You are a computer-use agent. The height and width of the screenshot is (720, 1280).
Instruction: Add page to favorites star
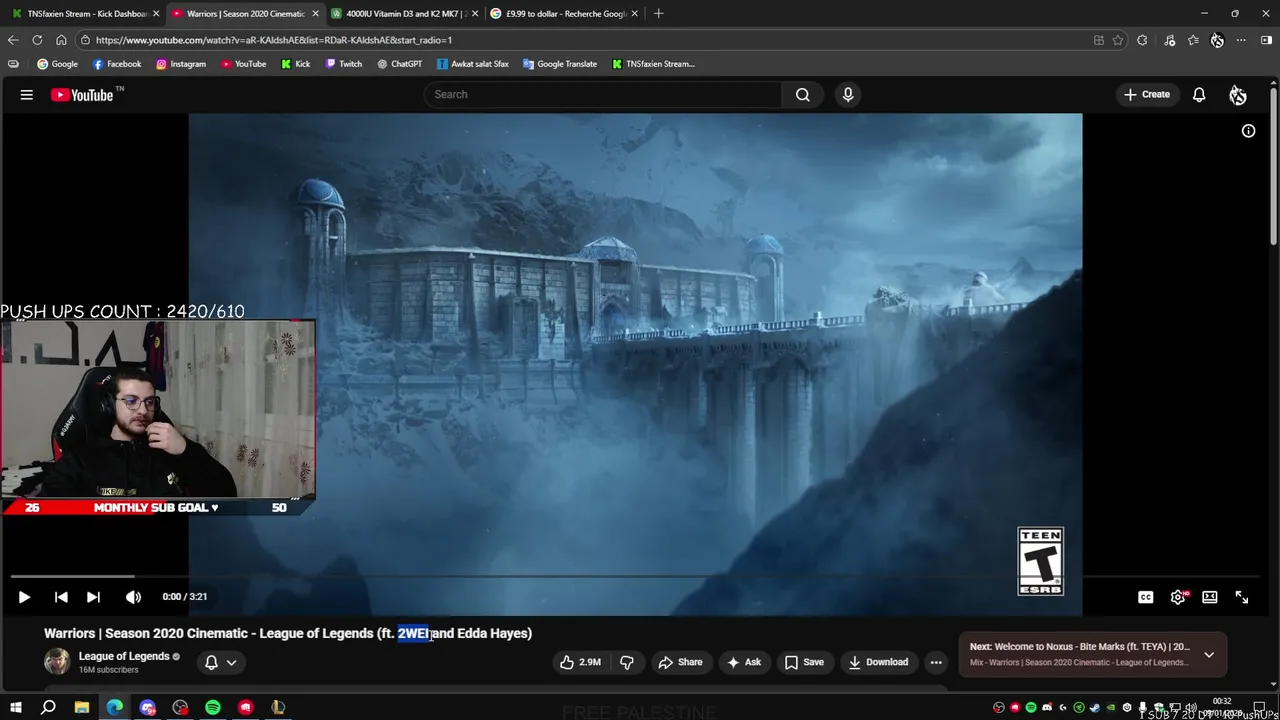click(x=1118, y=40)
